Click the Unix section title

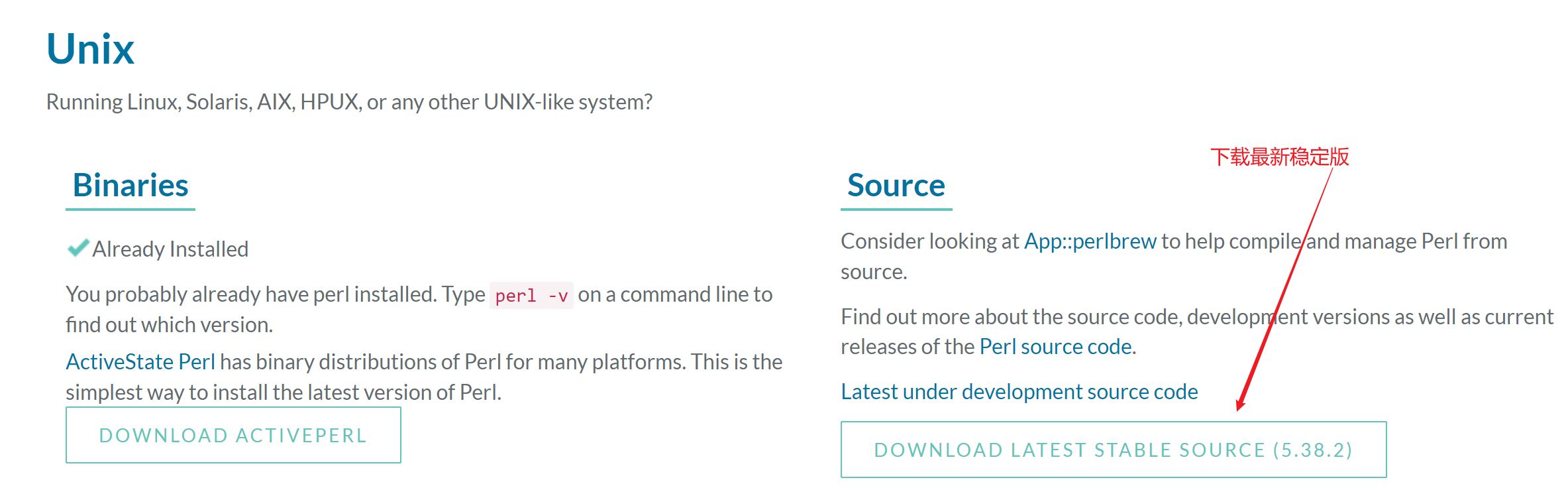pyautogui.click(x=90, y=49)
